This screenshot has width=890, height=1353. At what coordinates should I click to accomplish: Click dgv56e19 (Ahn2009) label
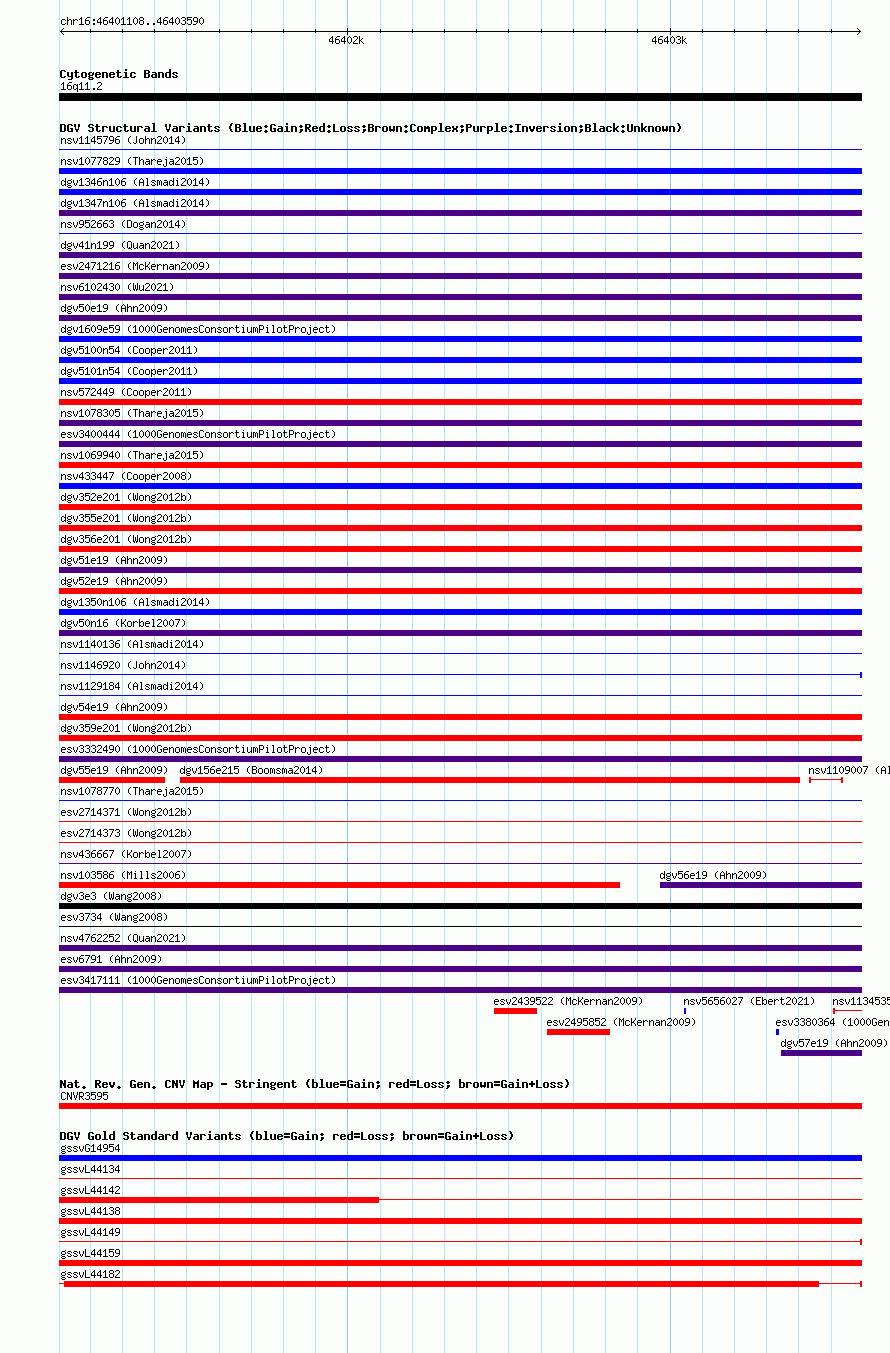(713, 875)
